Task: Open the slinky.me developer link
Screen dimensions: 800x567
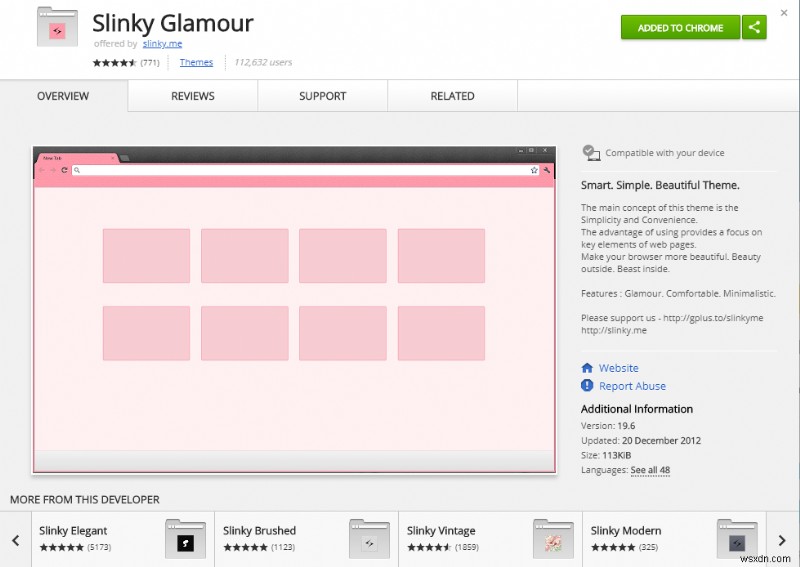Action: 162,43
